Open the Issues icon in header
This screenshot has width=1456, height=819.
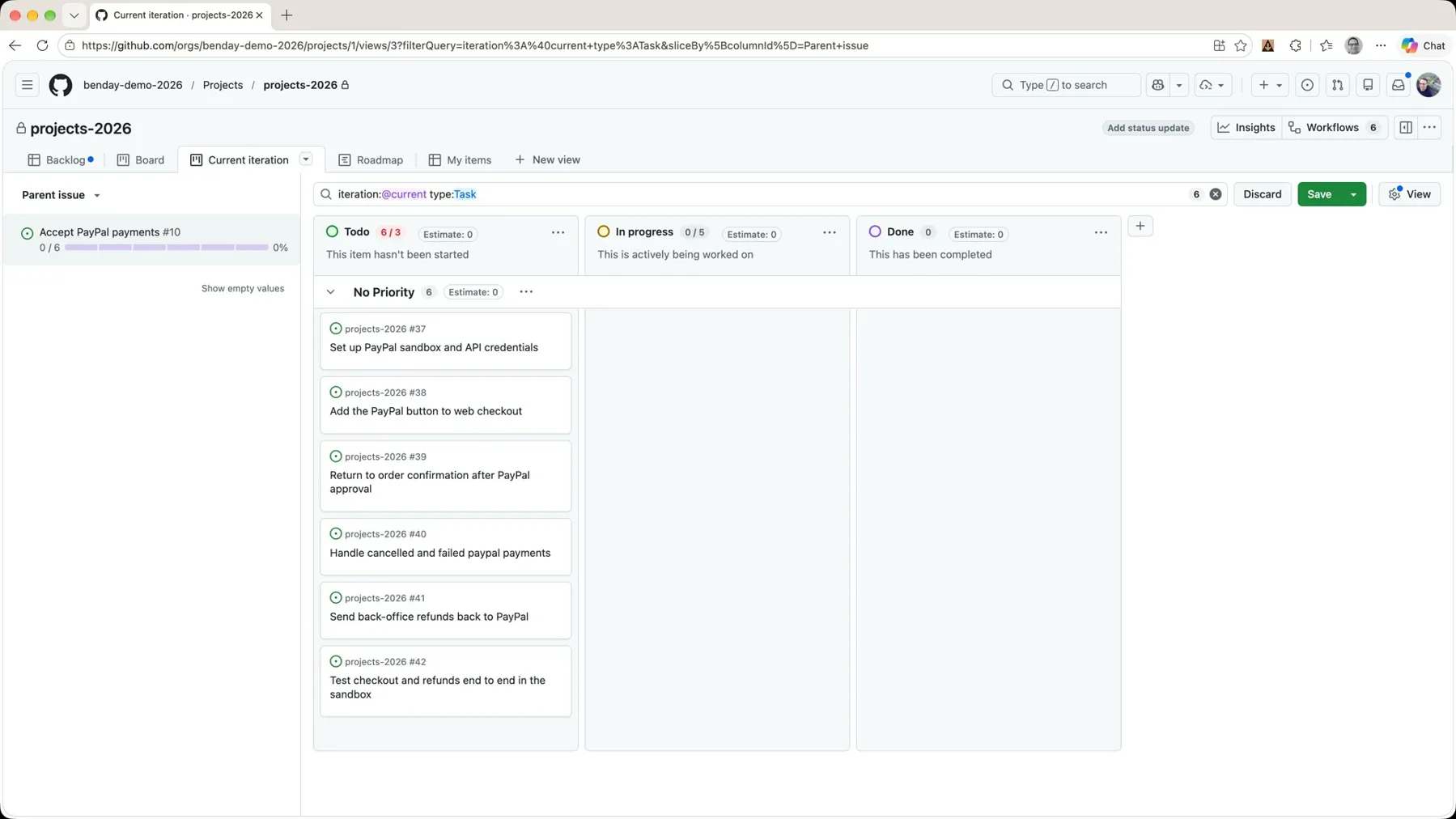[1307, 85]
